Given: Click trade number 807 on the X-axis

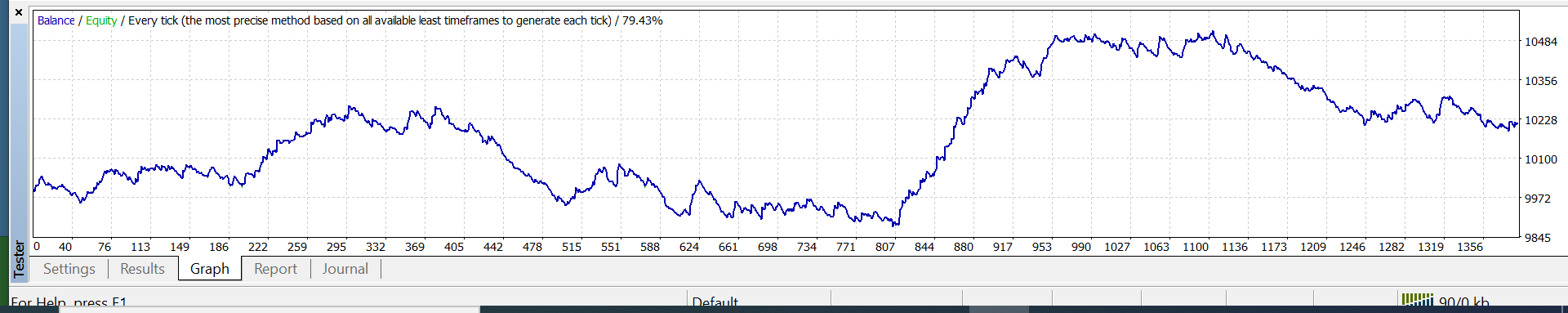Looking at the screenshot, I should point(885,247).
